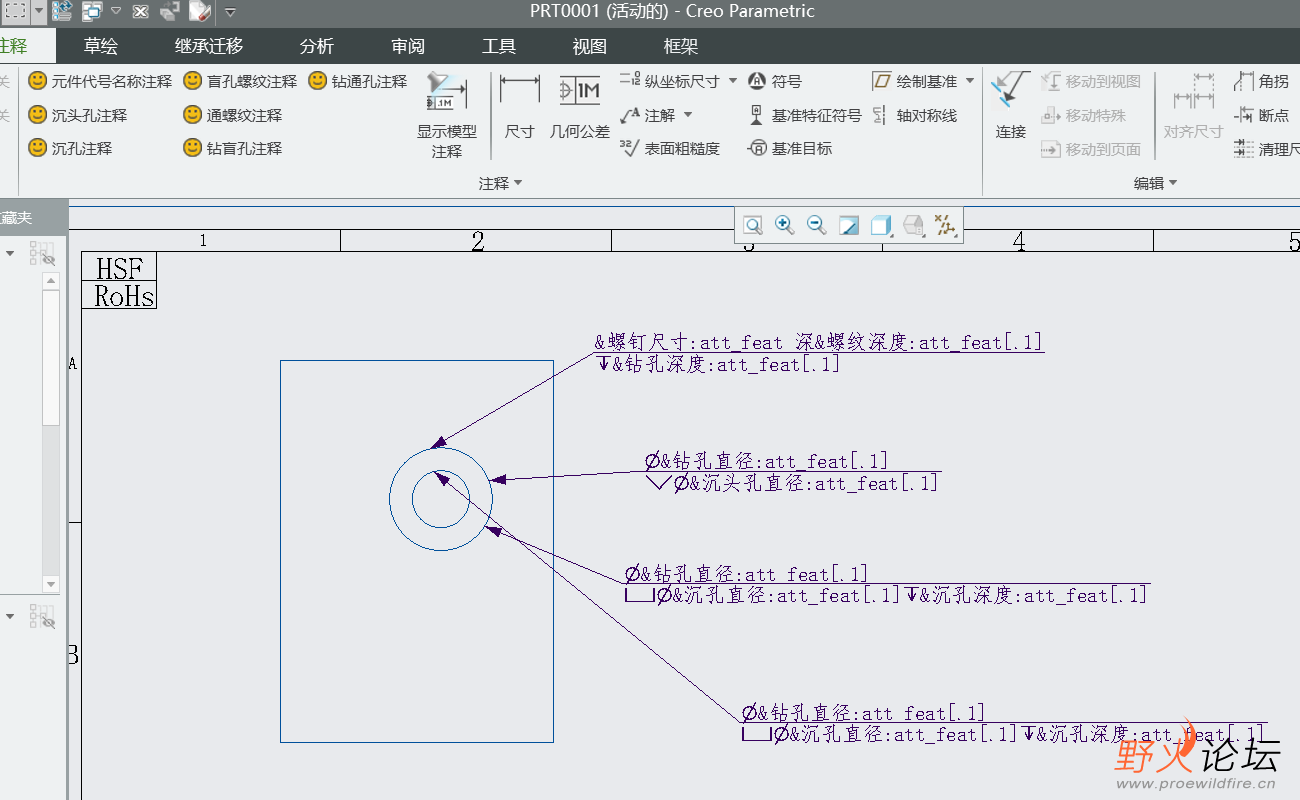Click the 通螺纹注释 smiley button
Image resolution: width=1300 pixels, height=800 pixels.
pyautogui.click(x=232, y=115)
